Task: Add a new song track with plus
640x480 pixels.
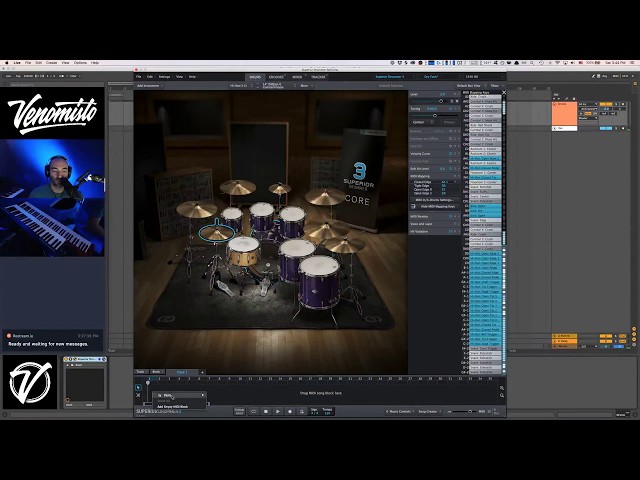Action: [x=202, y=372]
